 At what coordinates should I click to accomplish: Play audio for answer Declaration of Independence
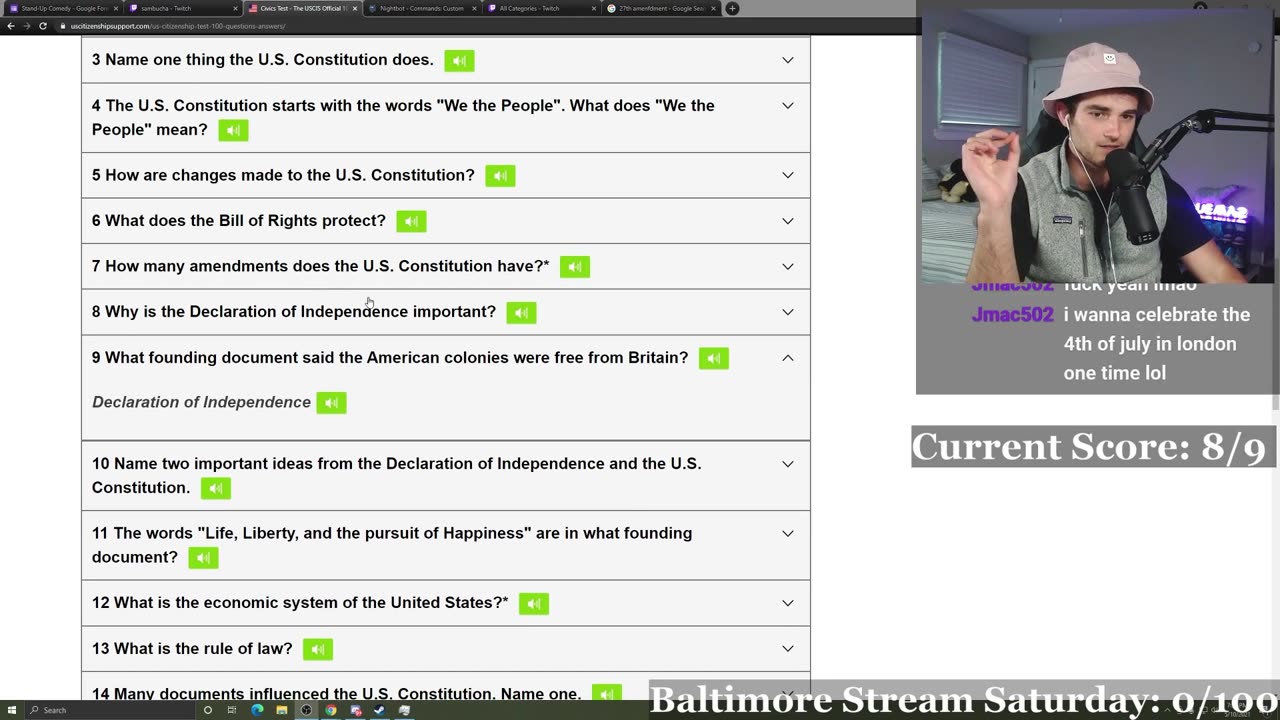click(331, 403)
